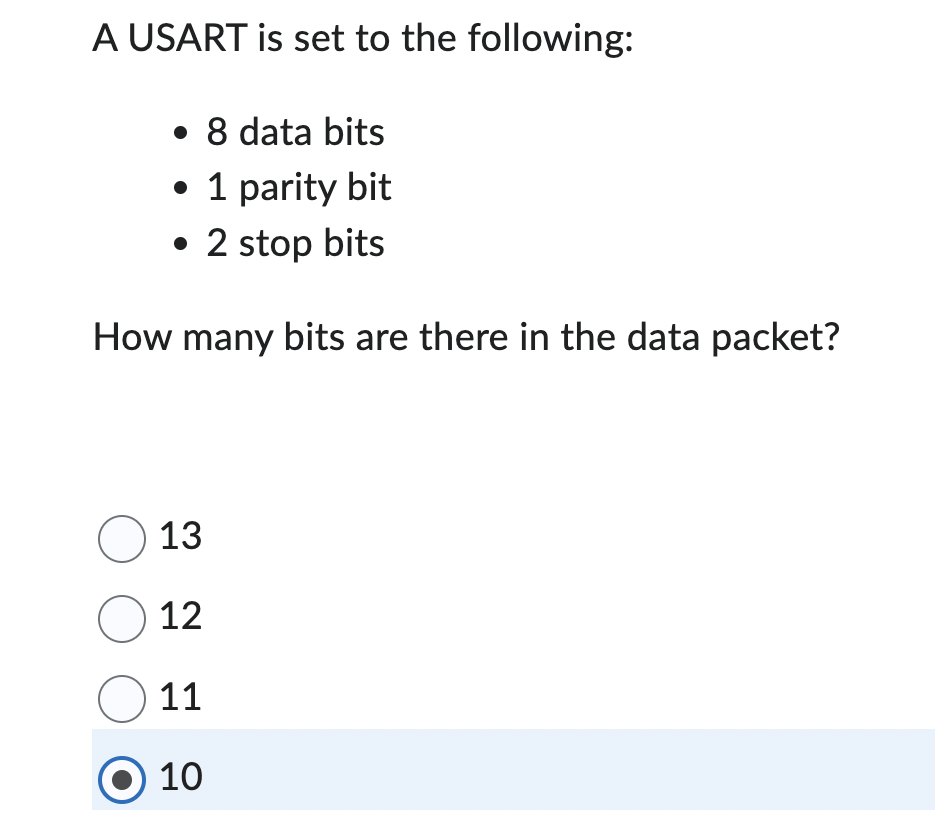Select the radio button for 11
This screenshot has width=935, height=838.
pyautogui.click(x=121, y=698)
